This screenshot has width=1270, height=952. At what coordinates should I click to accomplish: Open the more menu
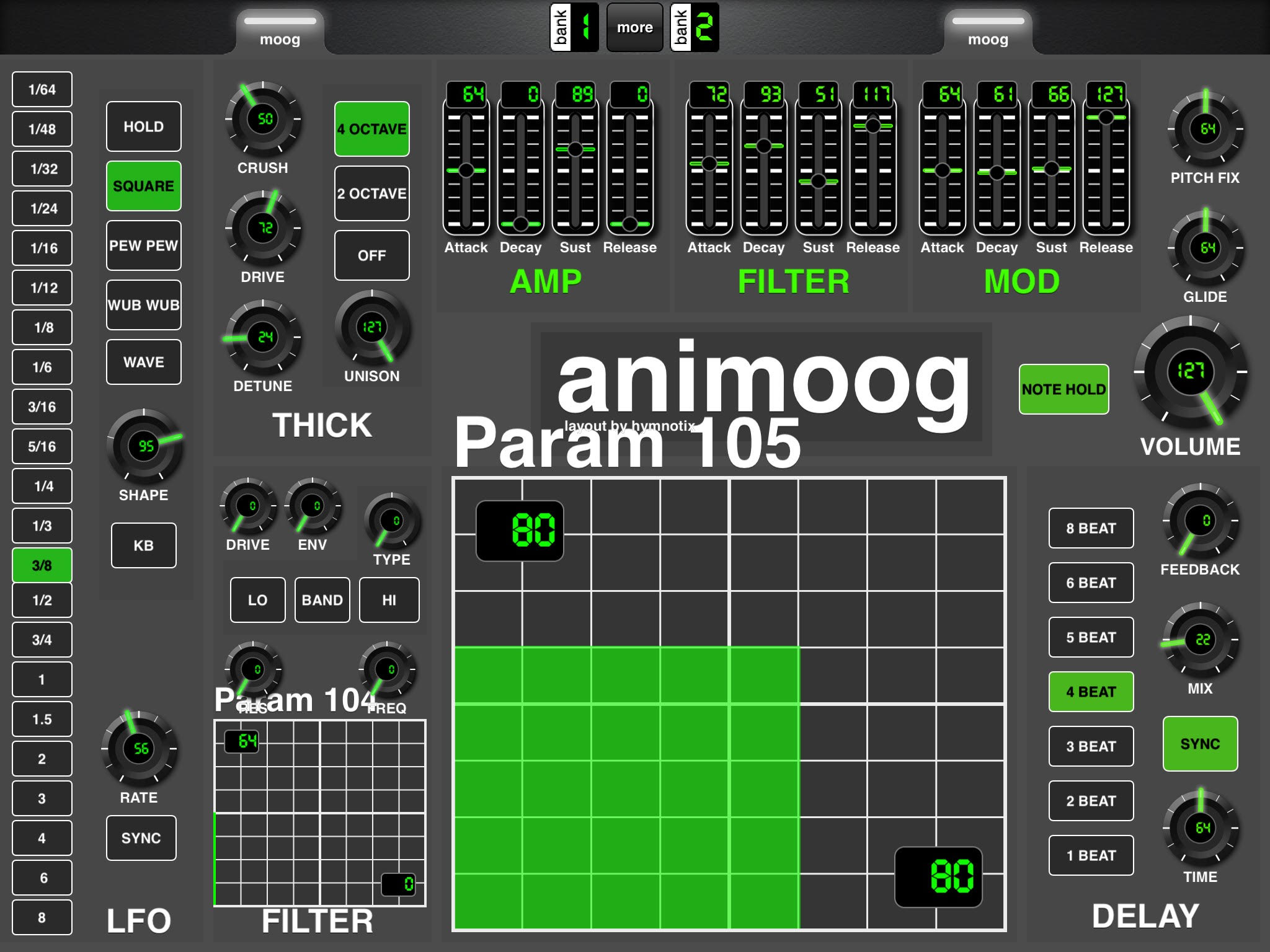click(635, 27)
